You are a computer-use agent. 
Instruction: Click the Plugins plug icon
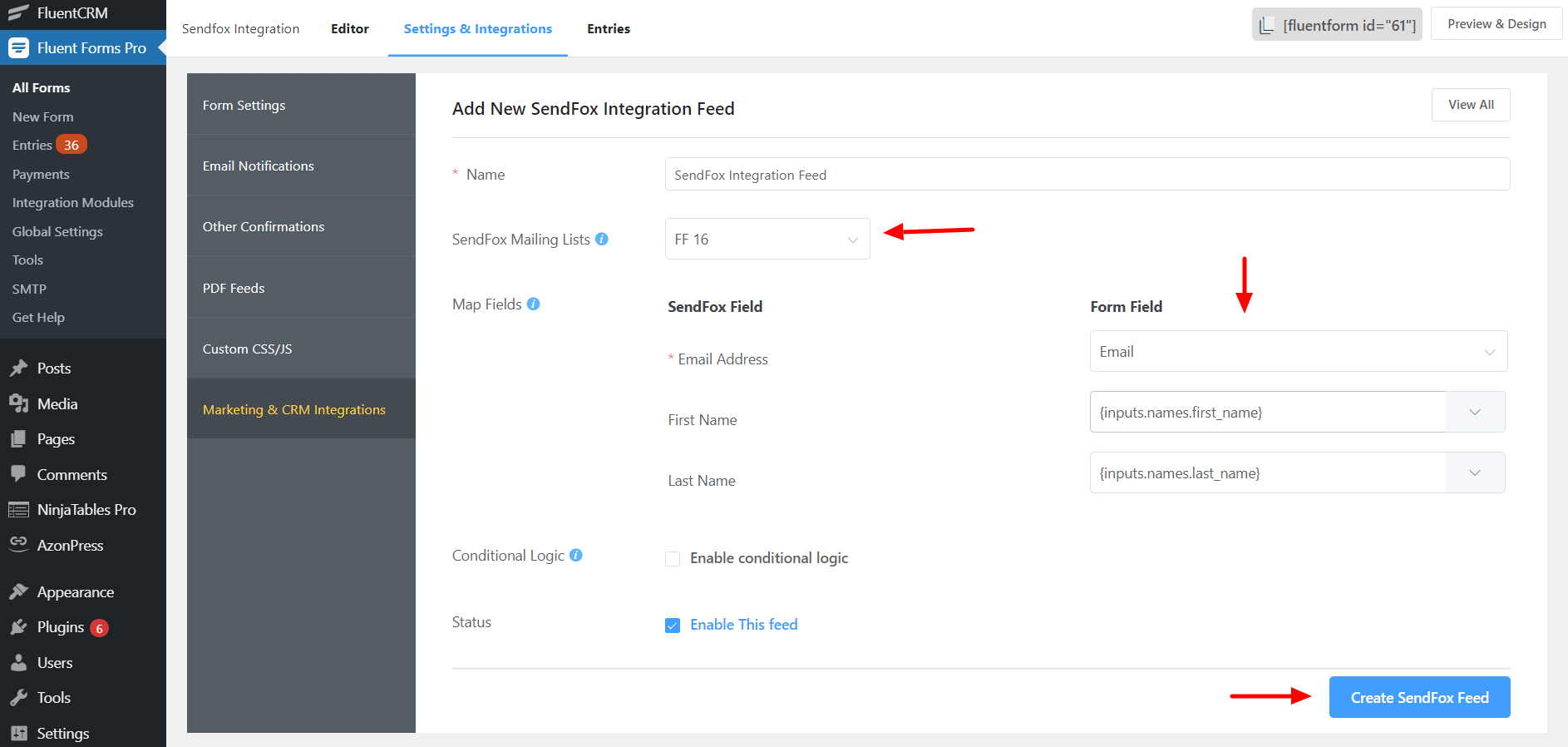click(20, 627)
